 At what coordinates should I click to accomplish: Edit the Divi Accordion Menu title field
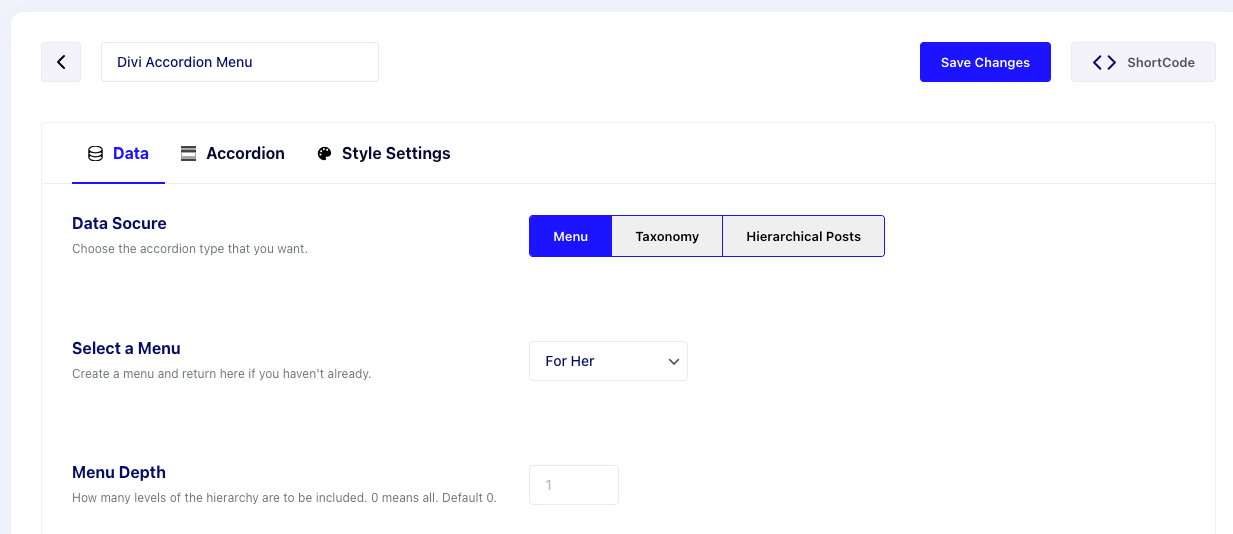click(x=240, y=62)
